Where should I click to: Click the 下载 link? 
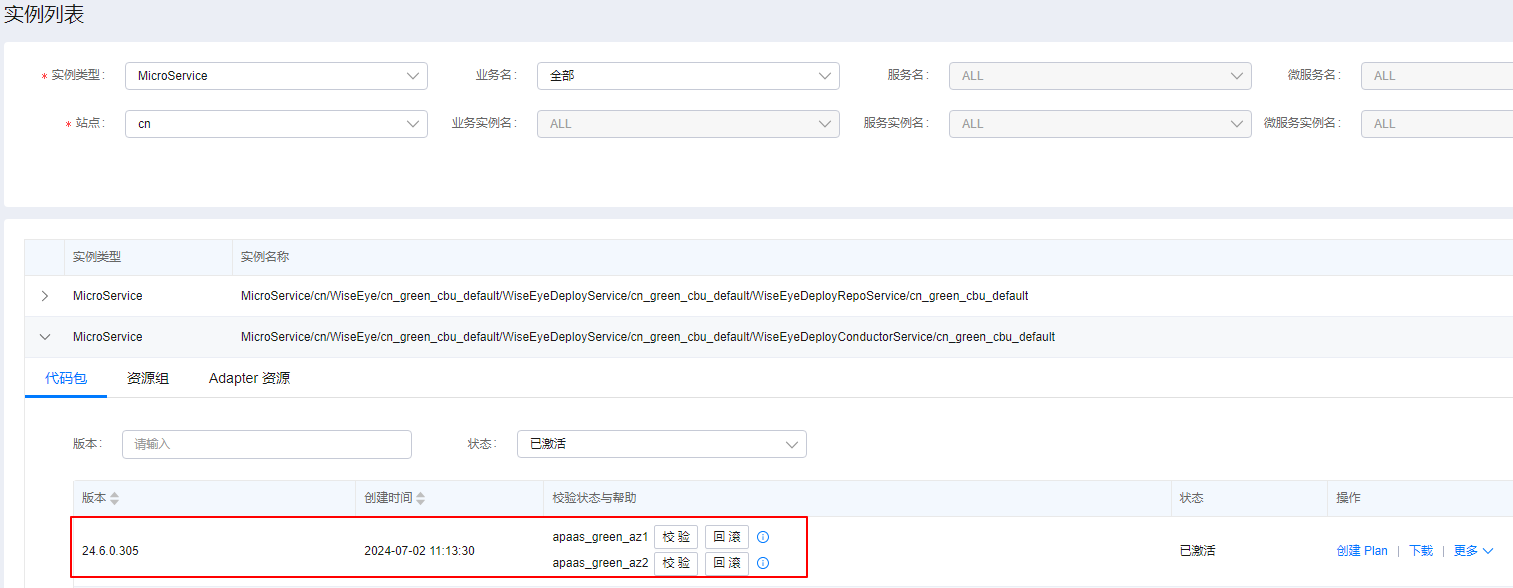pyautogui.click(x=1421, y=551)
